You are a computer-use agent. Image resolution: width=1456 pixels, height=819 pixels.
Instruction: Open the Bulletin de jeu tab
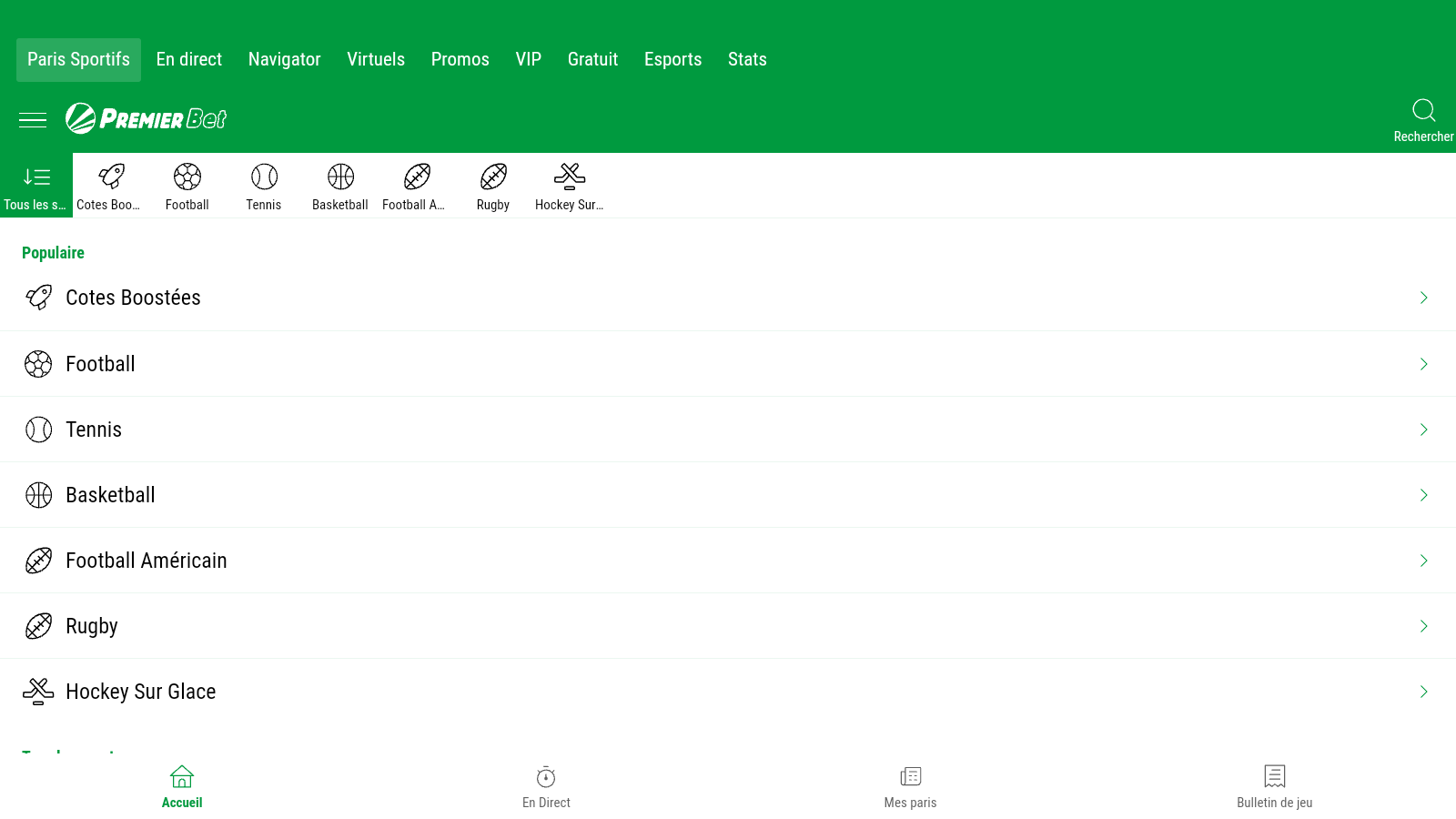(1274, 786)
